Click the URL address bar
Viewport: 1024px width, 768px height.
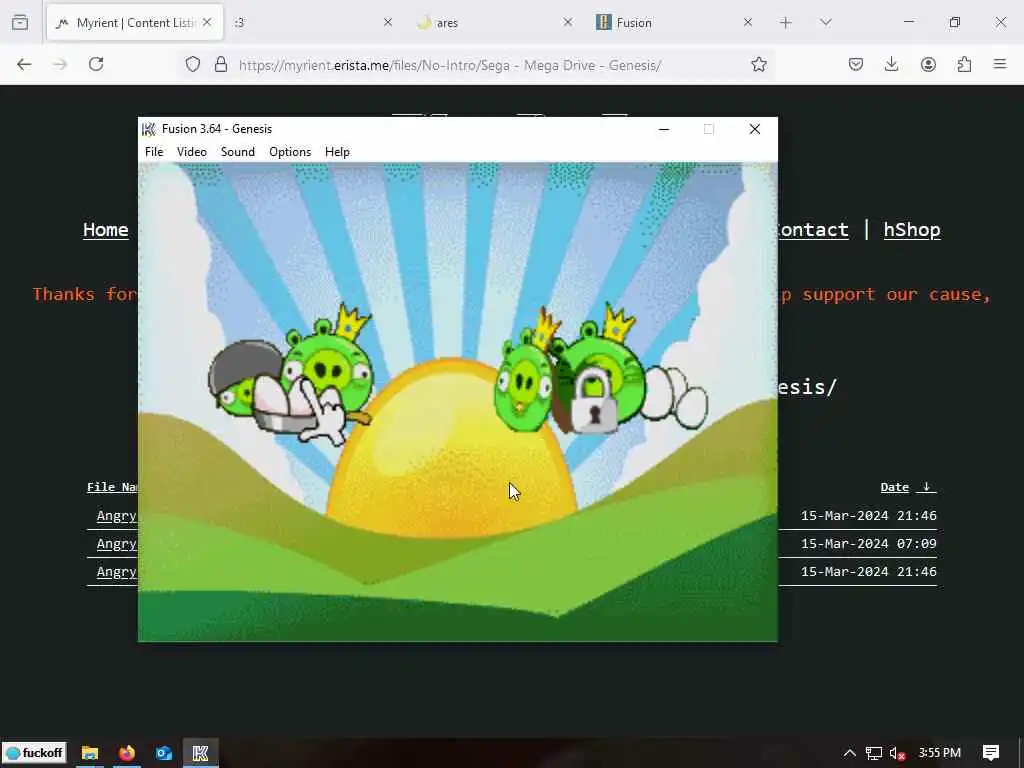coord(451,65)
